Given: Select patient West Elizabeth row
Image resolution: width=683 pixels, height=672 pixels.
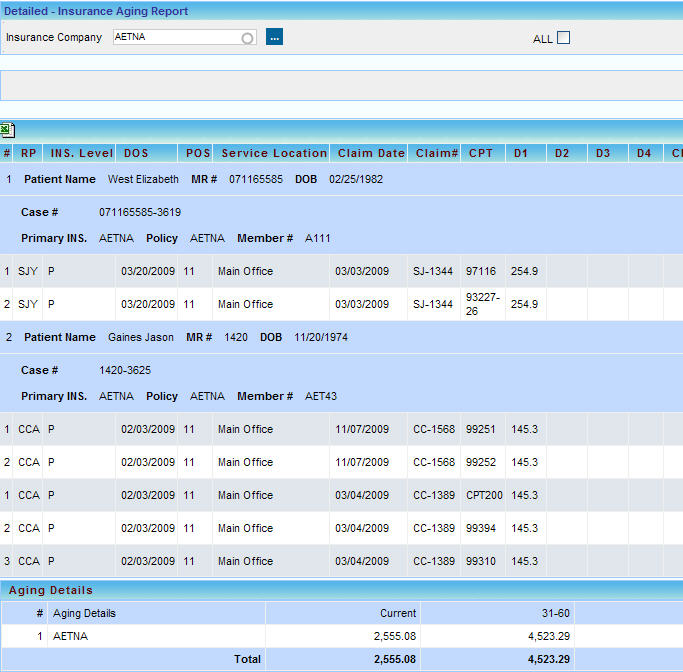Looking at the screenshot, I should (x=143, y=179).
